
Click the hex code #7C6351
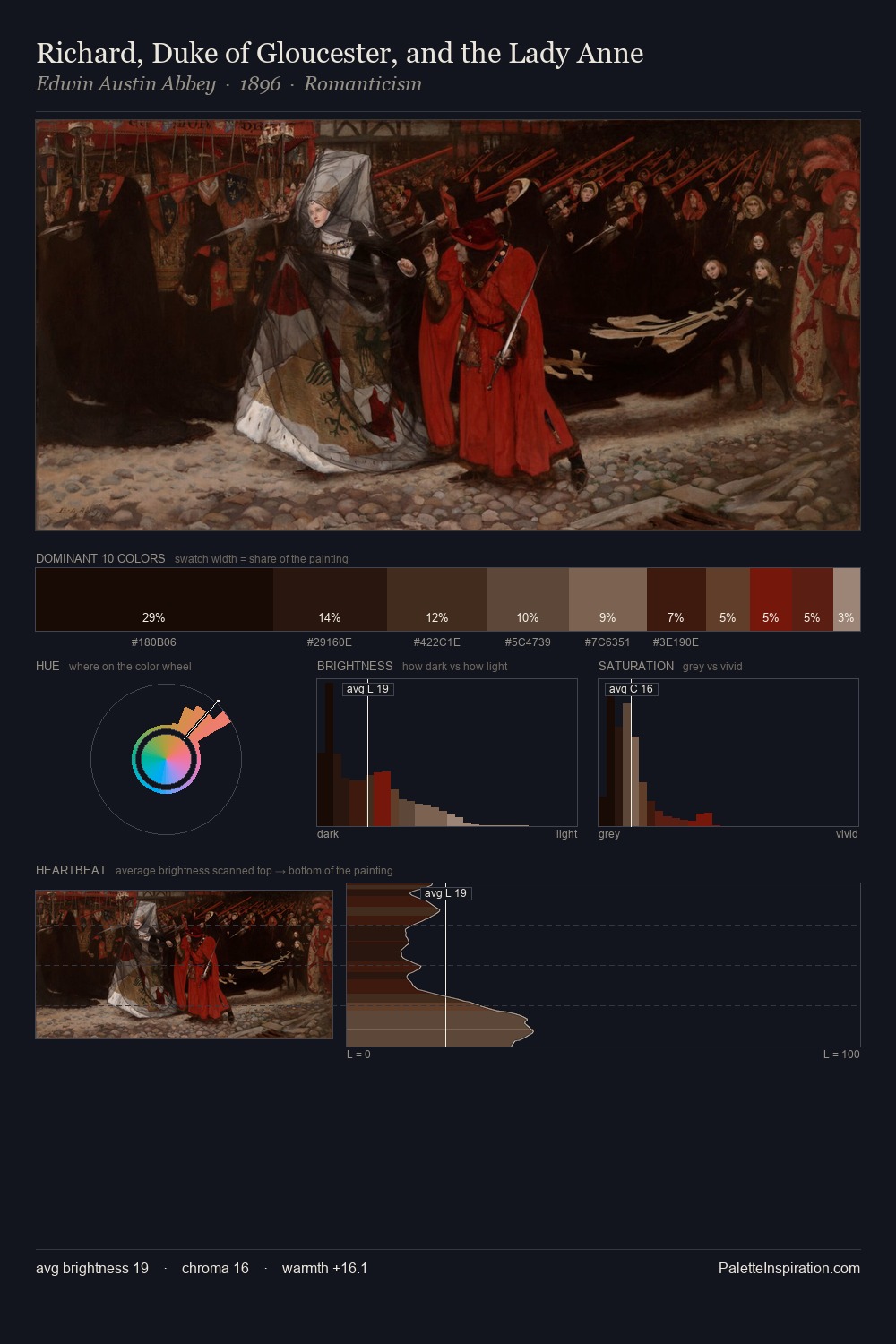pos(607,642)
